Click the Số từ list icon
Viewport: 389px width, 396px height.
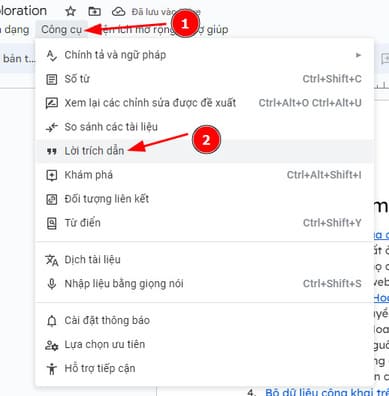(51, 79)
